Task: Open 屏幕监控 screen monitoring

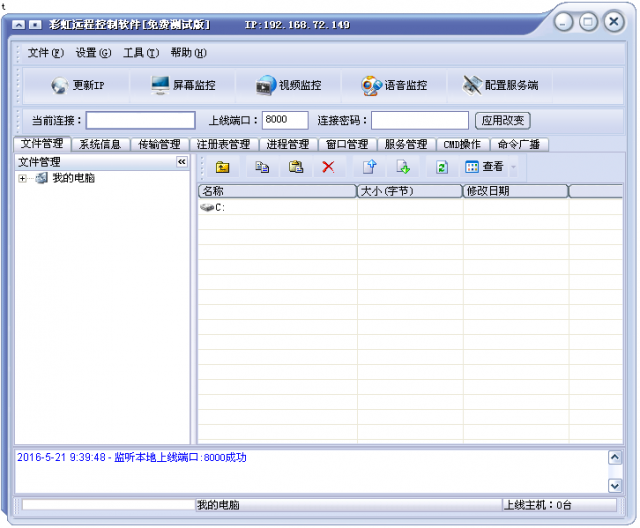Action: 183,85
